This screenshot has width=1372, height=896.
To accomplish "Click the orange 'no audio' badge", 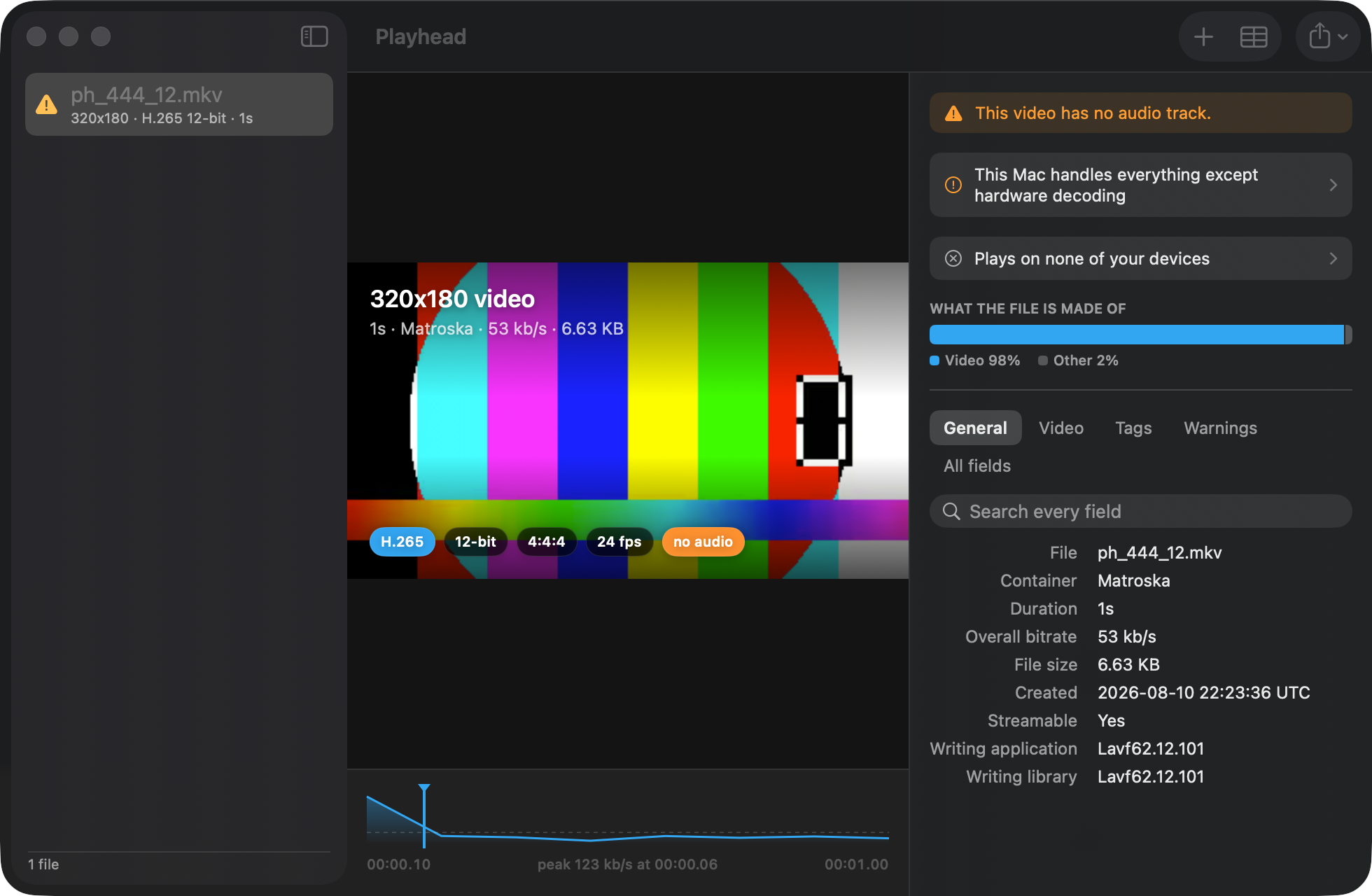I will pos(703,542).
